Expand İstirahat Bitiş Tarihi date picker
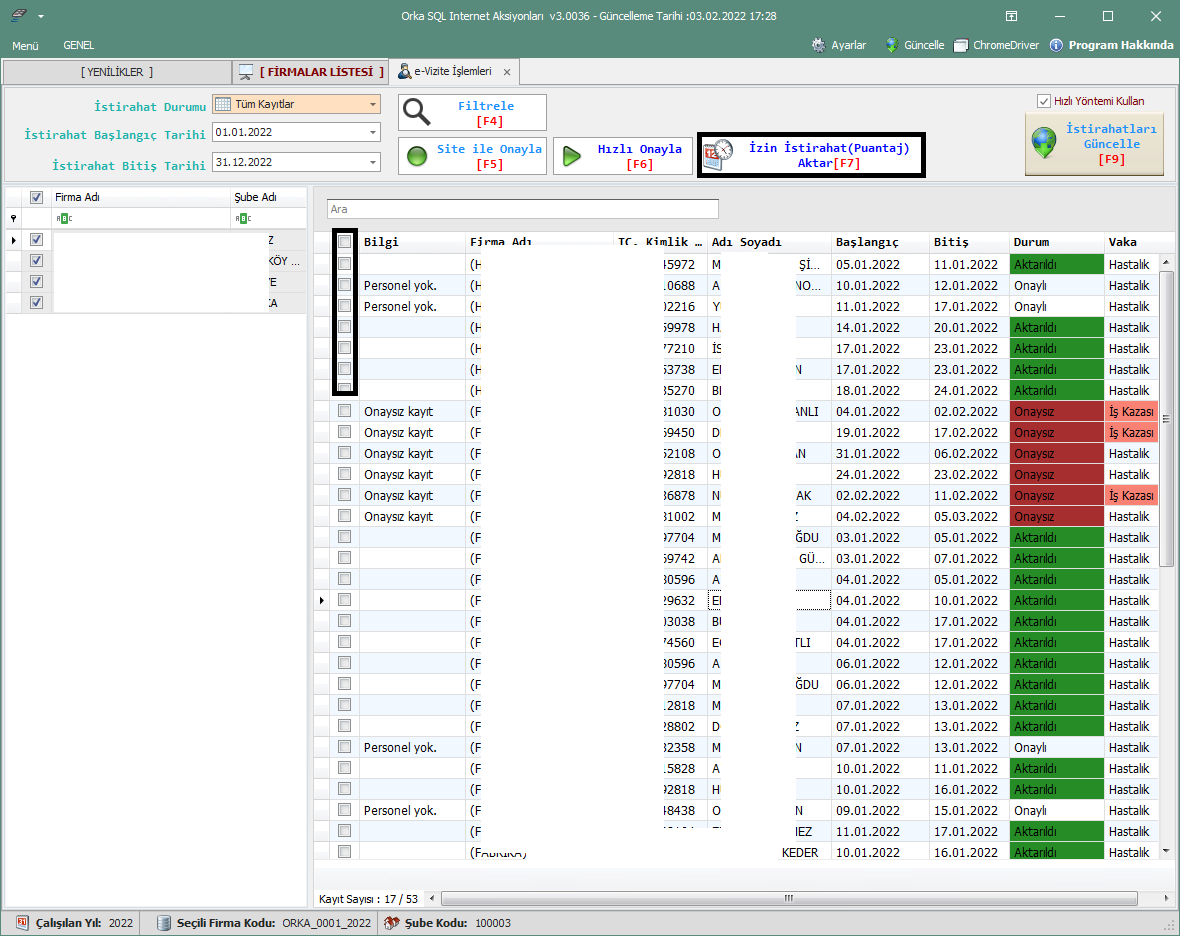 tap(373, 162)
